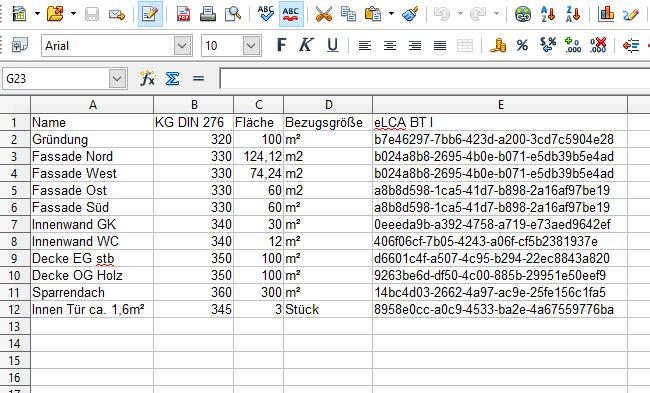Open Print Preview with magnifier icon
650x393 pixels.
pos(233,14)
